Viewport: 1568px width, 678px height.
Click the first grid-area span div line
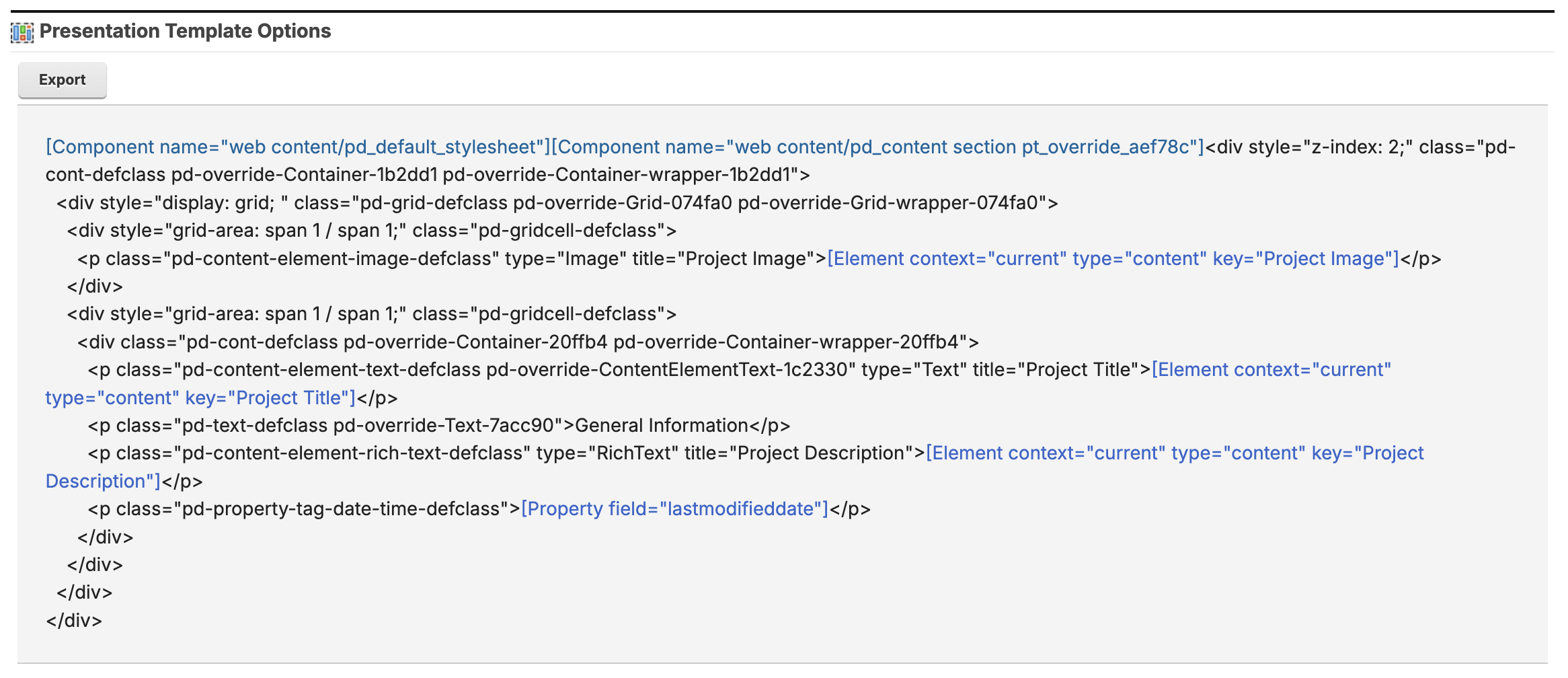click(371, 230)
